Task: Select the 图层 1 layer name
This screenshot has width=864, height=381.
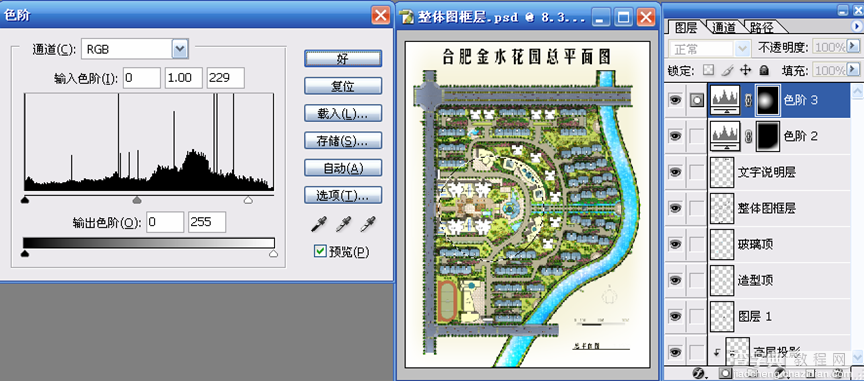Action: (755, 316)
